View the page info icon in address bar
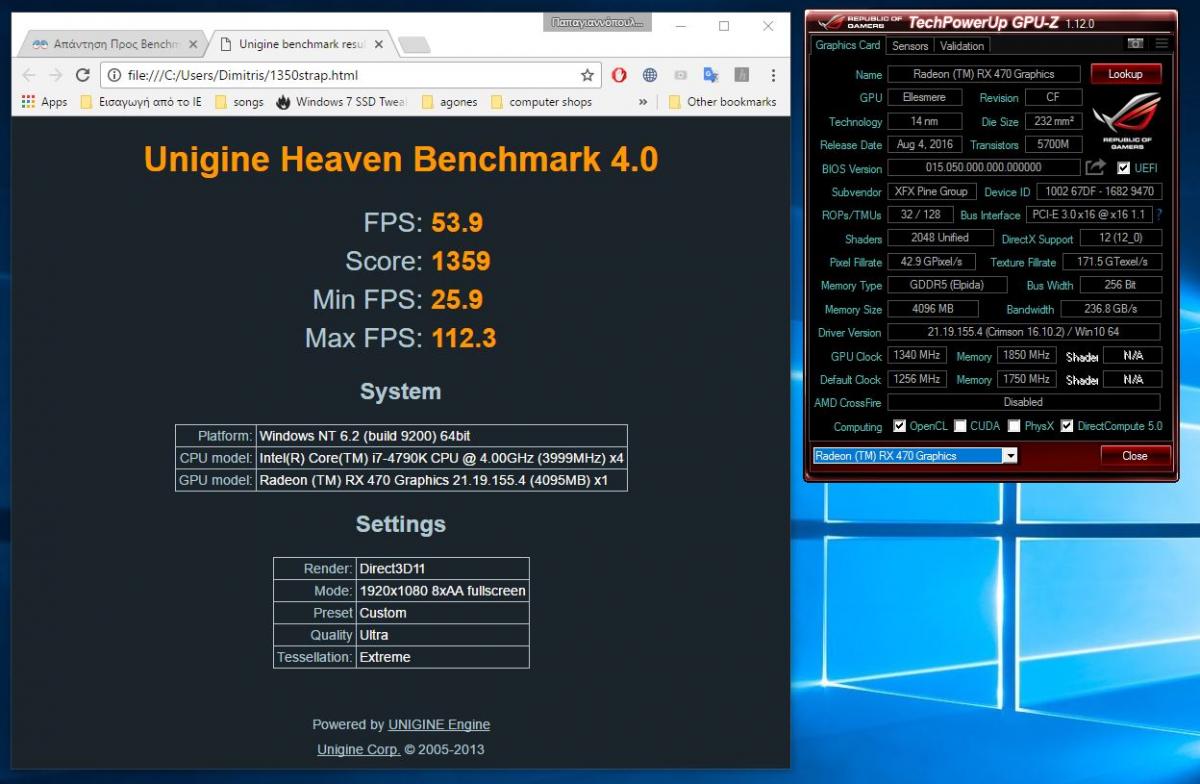Screen dimensions: 1200x784 [x=114, y=75]
